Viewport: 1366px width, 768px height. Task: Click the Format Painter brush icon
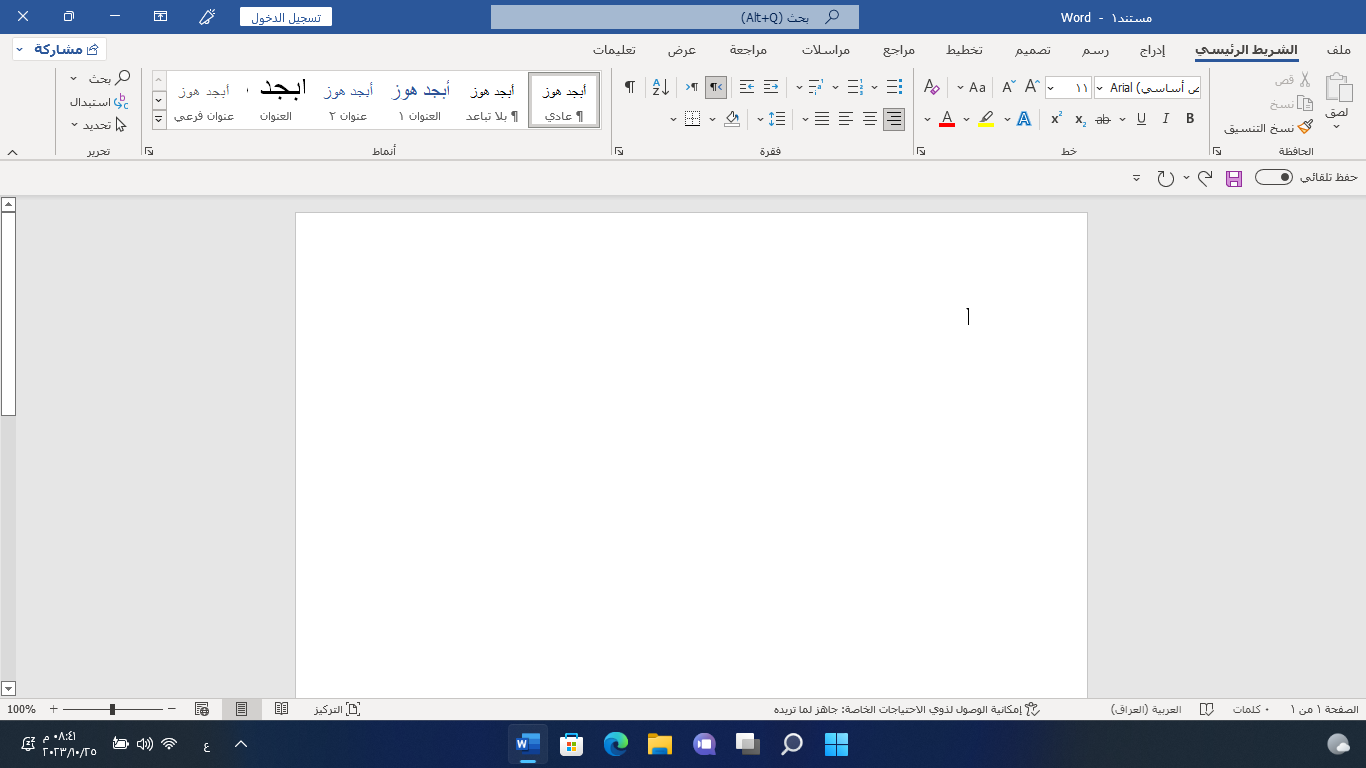pos(1305,128)
